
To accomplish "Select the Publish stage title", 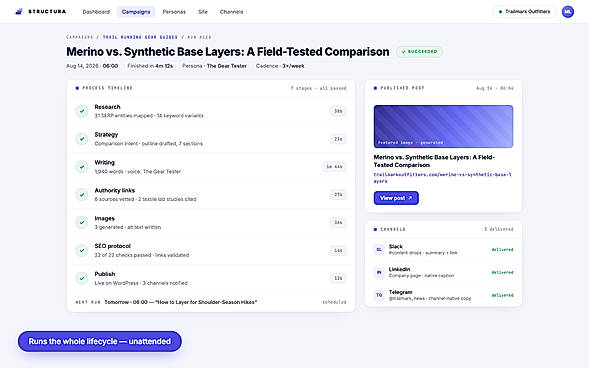I will 105,274.
